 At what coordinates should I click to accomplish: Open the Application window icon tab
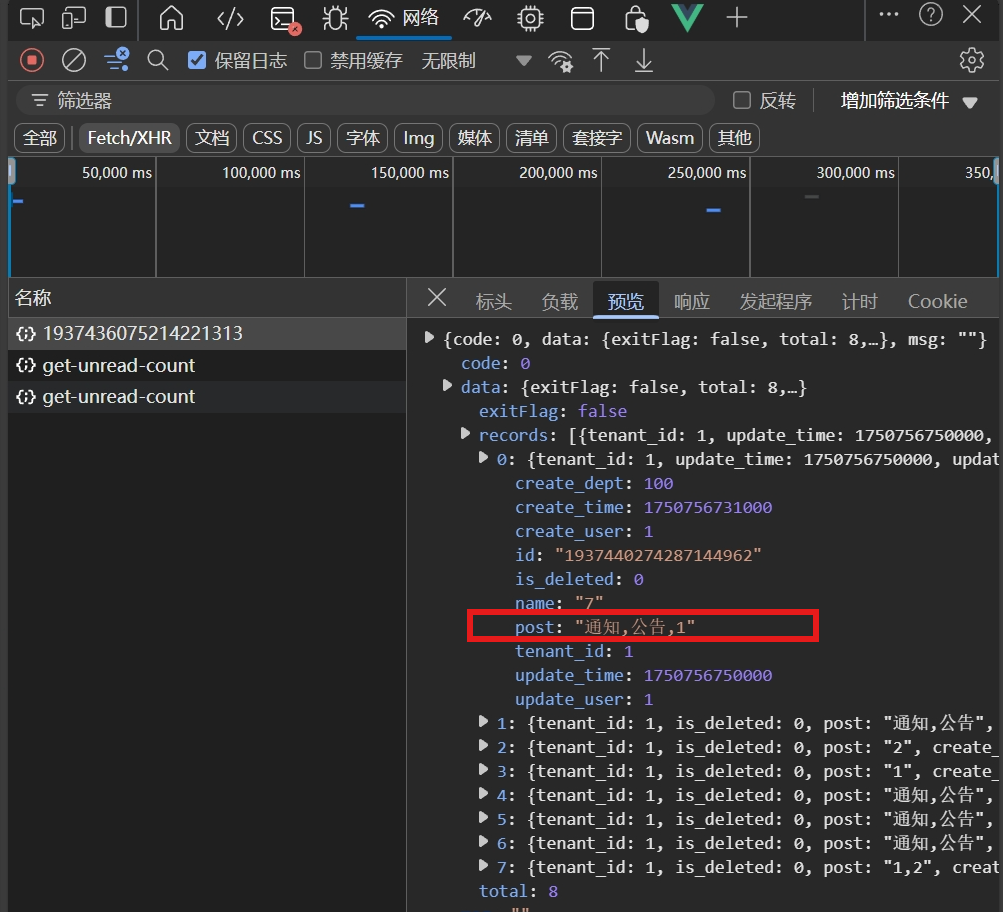(582, 19)
